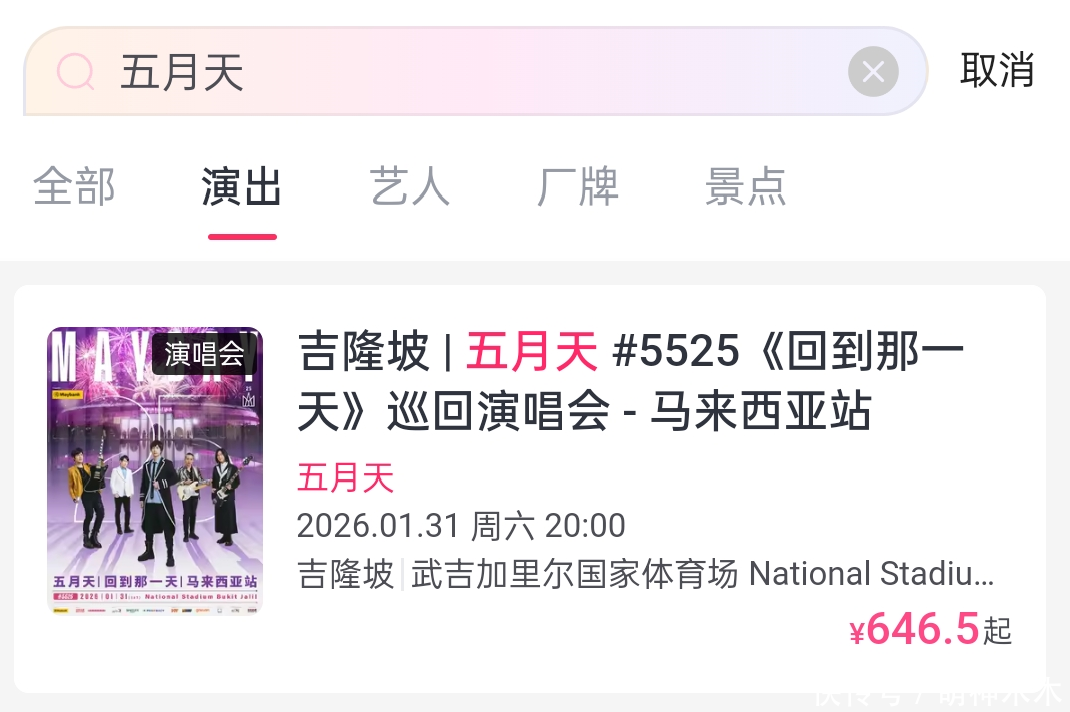Click the 武吉加里尔国家体育场 venue text
The width and height of the screenshot is (1070, 712).
pos(575,574)
